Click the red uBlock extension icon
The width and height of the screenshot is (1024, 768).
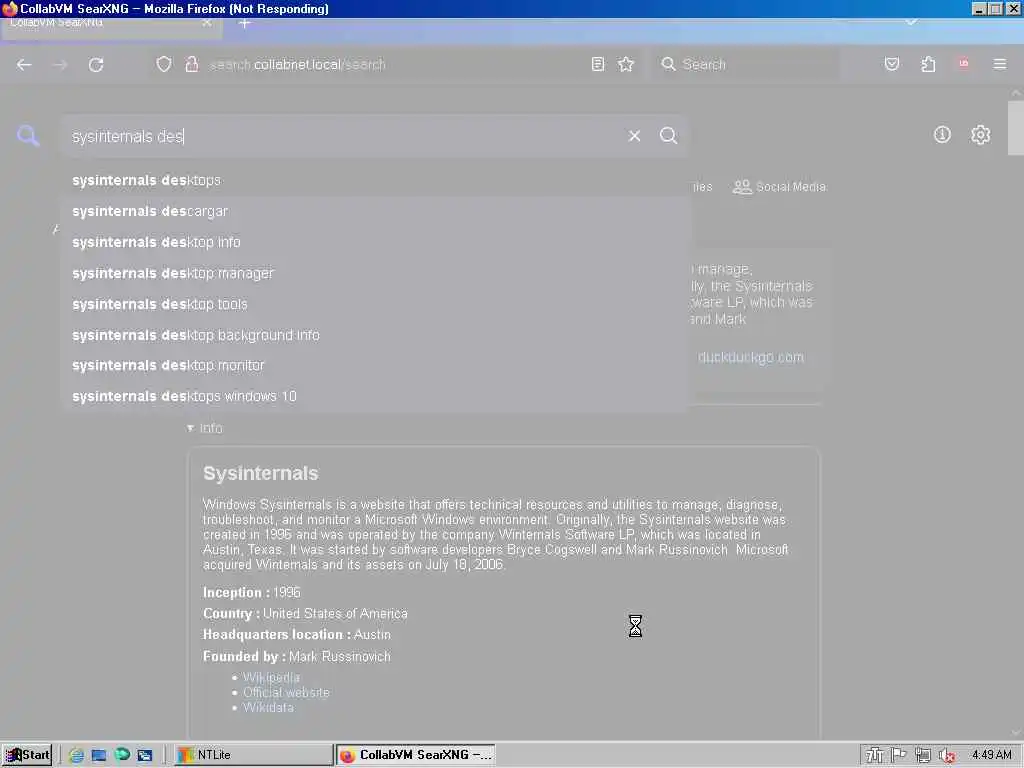(x=963, y=63)
